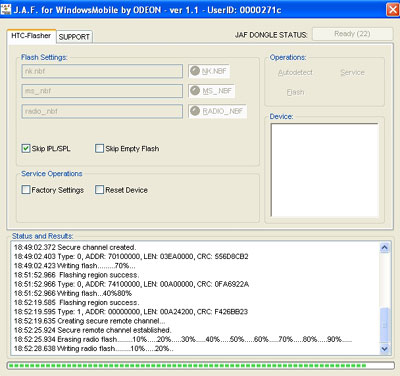Click the NK.NBF file browse icon
The image size is (400, 376).
pos(195,71)
